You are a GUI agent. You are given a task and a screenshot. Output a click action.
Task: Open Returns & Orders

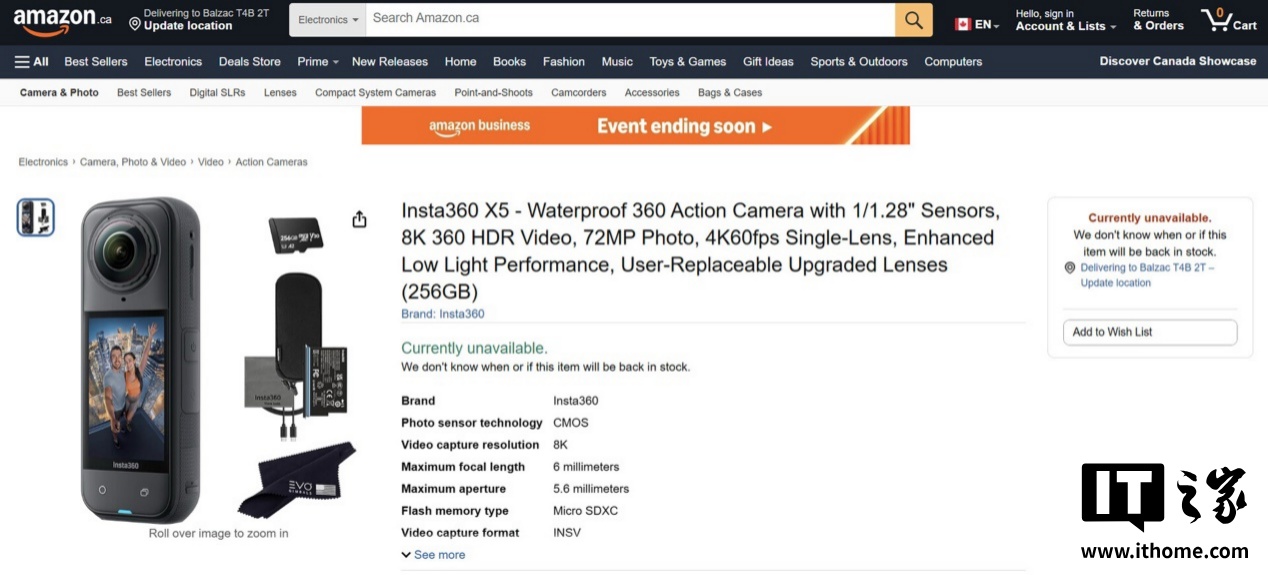pyautogui.click(x=1158, y=20)
